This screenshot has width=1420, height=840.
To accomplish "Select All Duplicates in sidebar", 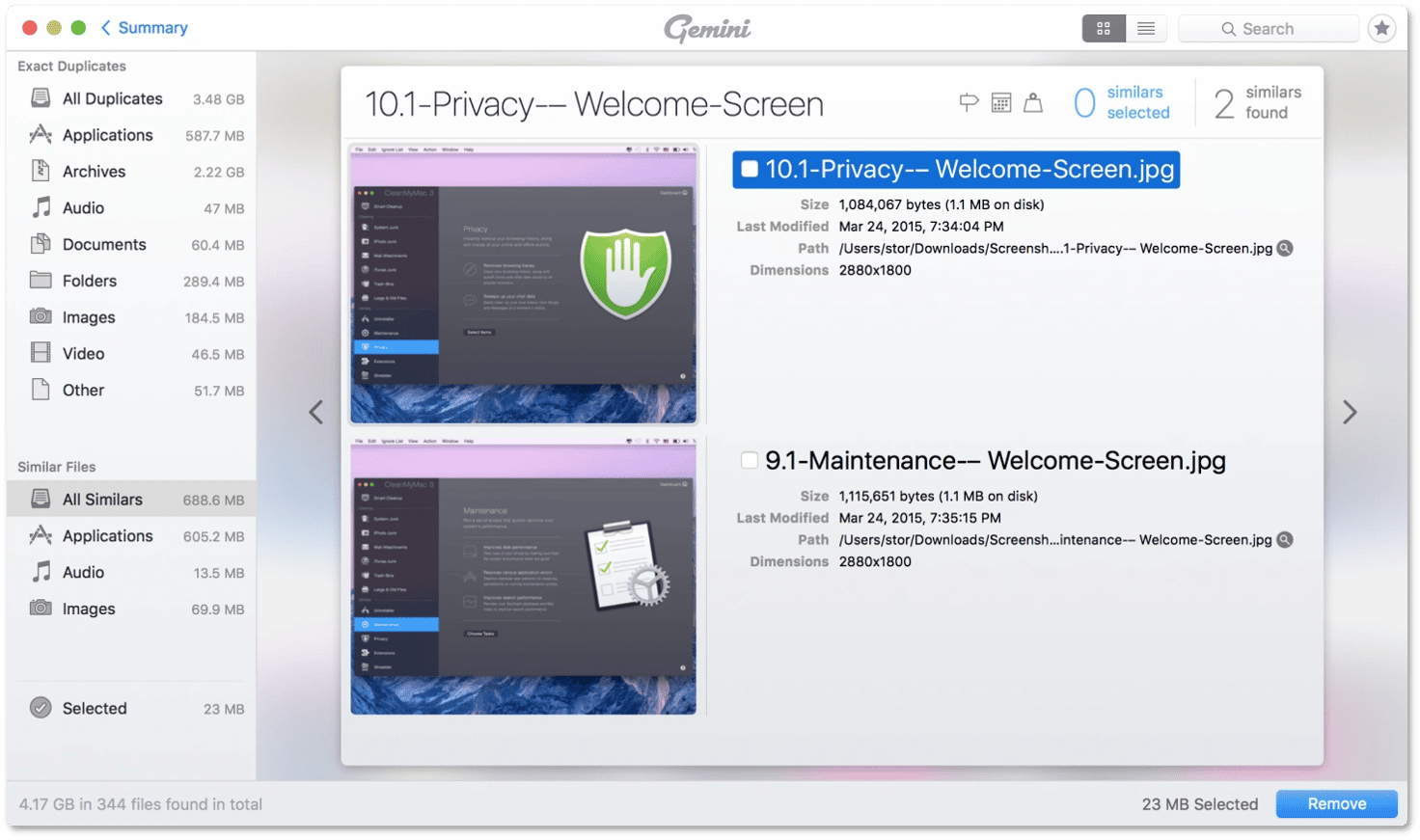I will [131, 98].
